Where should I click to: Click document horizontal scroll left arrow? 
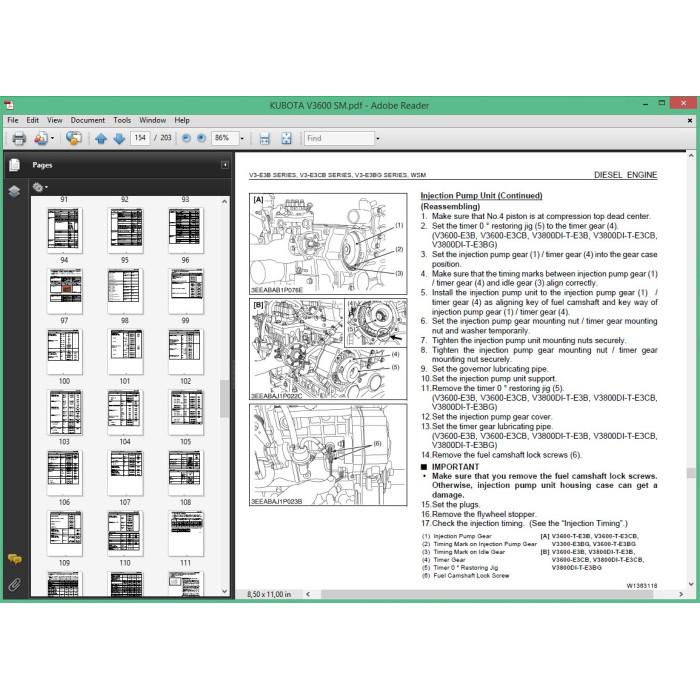pyautogui.click(x=308, y=594)
